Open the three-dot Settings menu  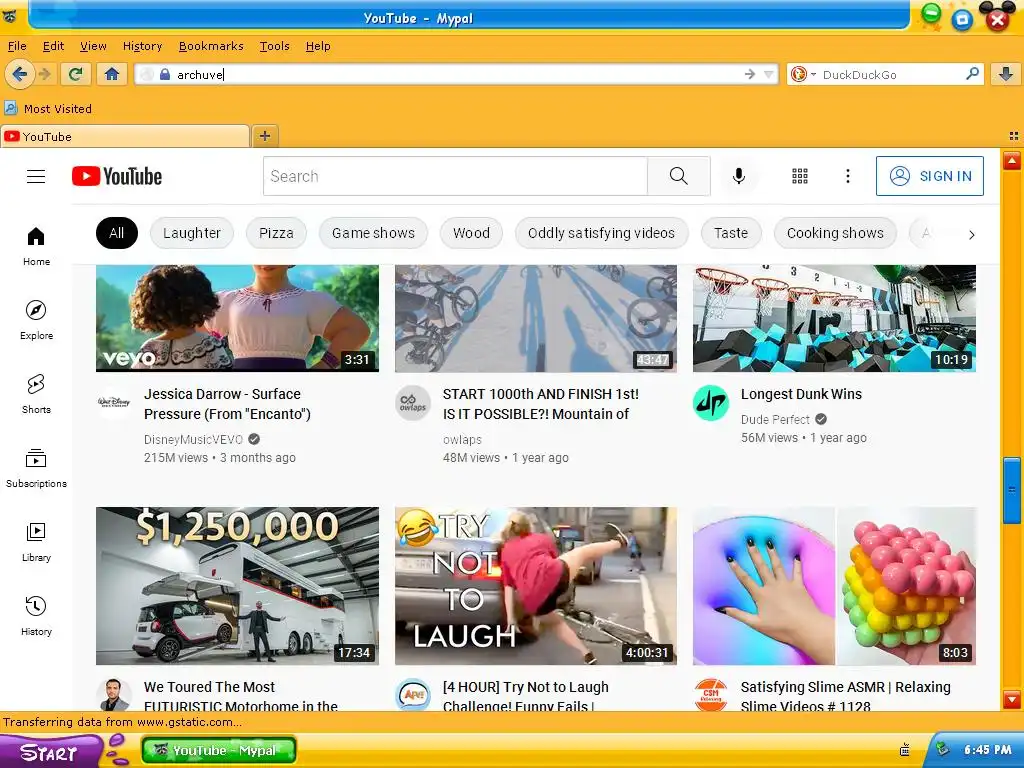click(848, 176)
